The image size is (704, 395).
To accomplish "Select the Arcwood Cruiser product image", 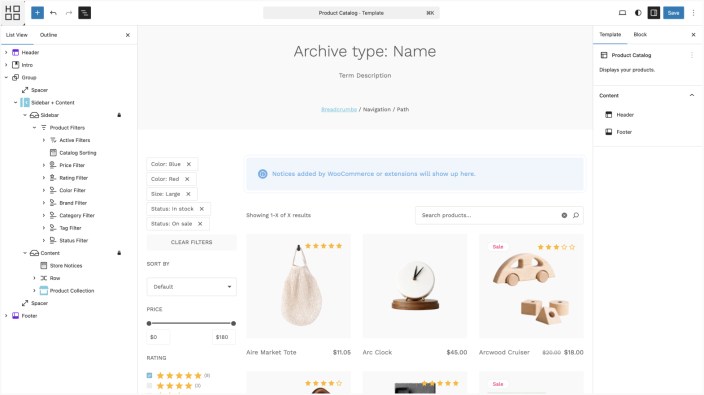I will (x=531, y=286).
